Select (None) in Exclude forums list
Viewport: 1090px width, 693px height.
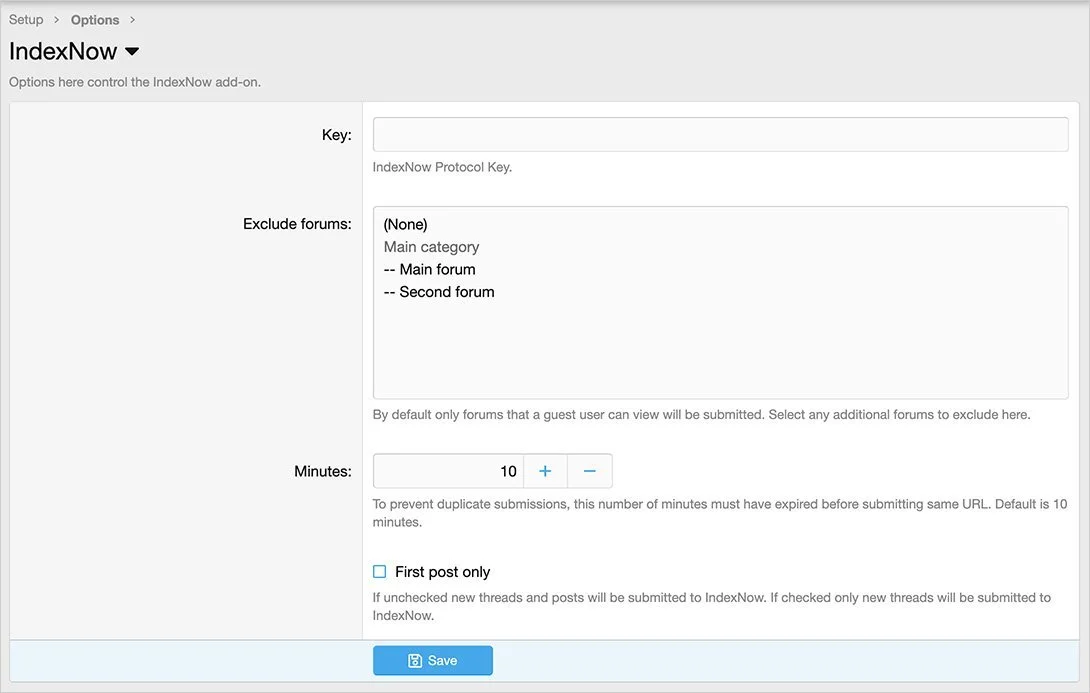pos(405,224)
